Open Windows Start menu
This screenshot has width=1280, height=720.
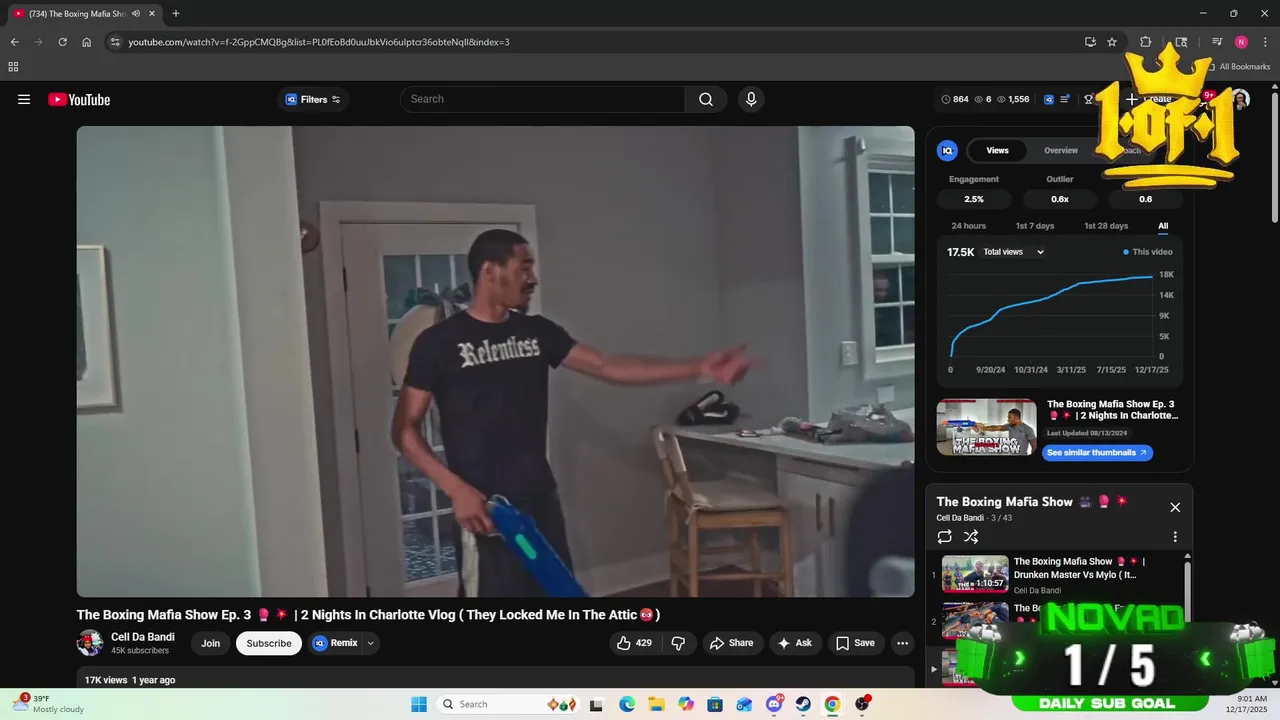[x=418, y=704]
